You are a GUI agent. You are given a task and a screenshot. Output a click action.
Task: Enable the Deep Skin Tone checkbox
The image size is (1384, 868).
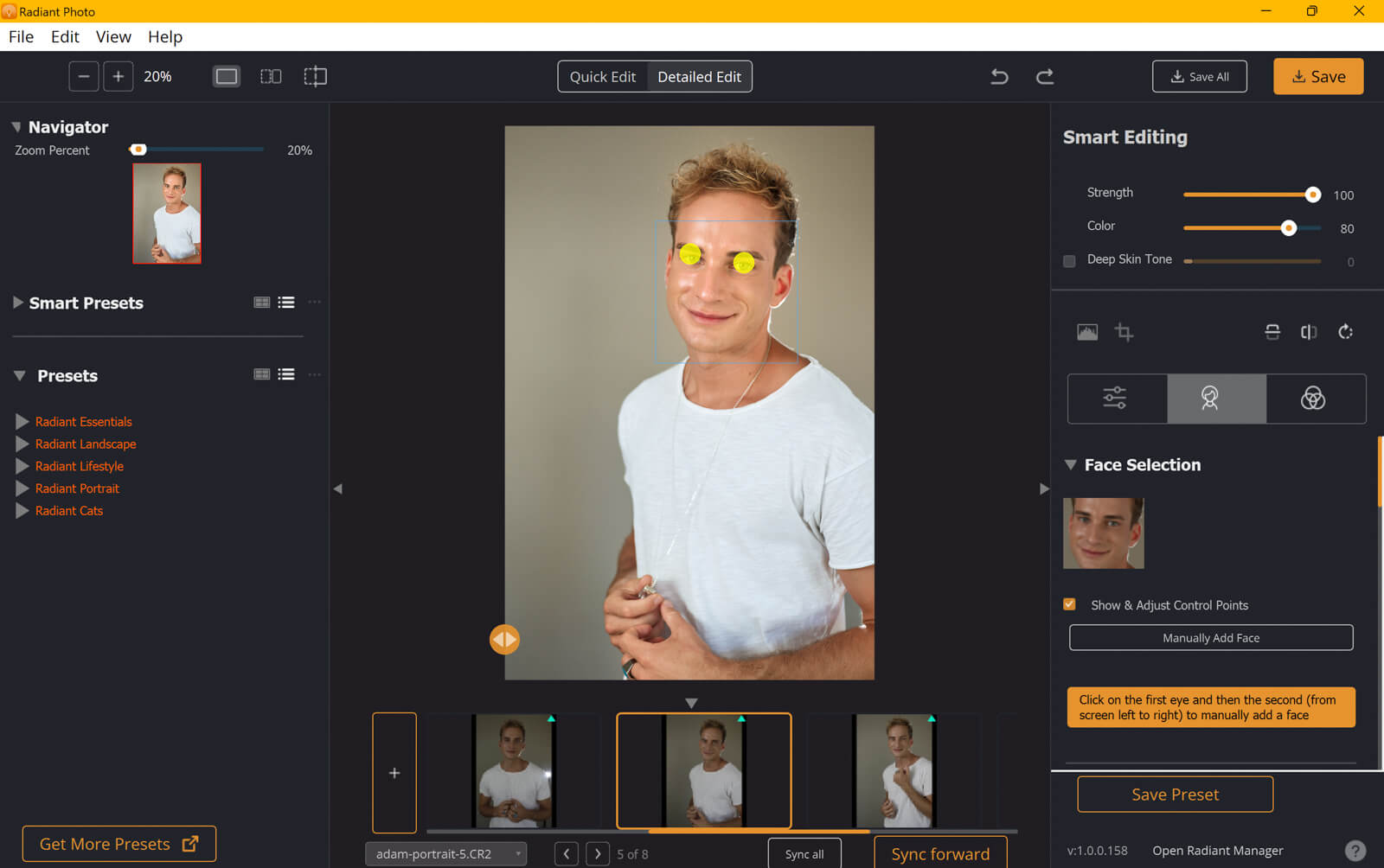pos(1069,261)
